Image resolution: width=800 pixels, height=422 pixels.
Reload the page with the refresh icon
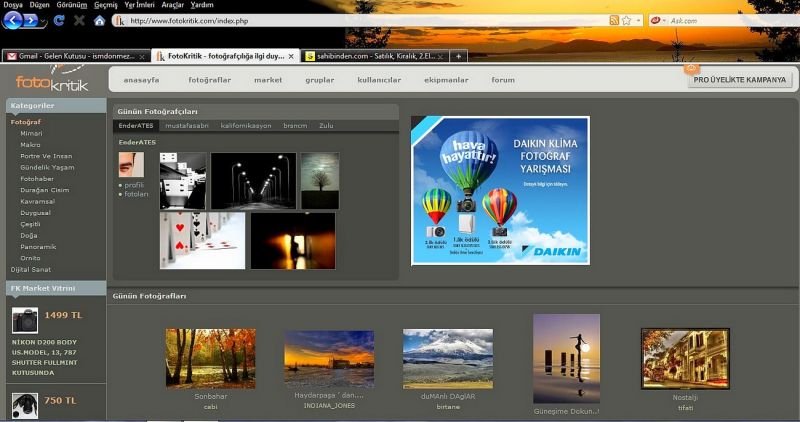point(59,20)
